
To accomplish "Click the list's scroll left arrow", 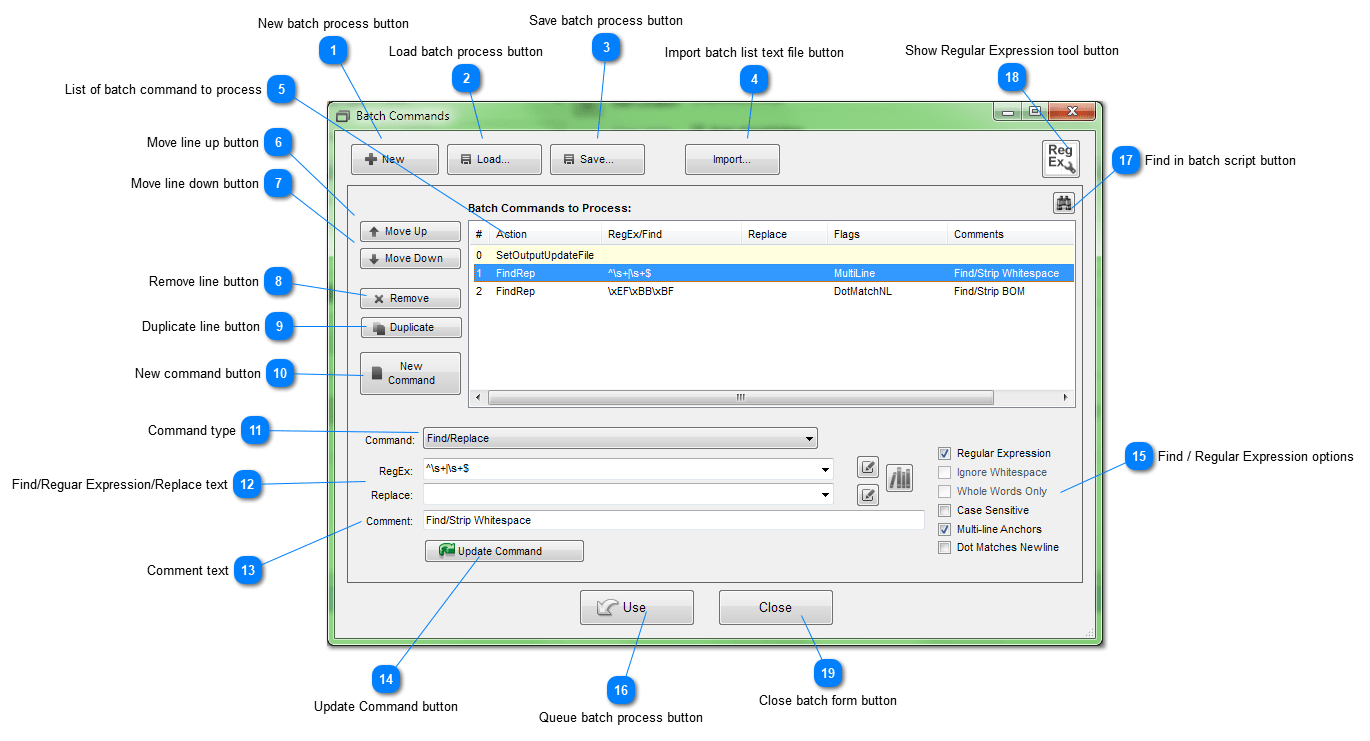I will coord(478,397).
